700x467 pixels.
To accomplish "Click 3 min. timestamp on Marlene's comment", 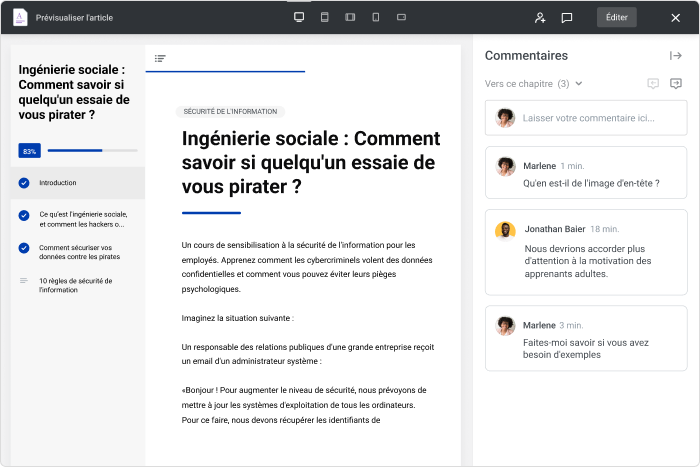I will coord(571,325).
